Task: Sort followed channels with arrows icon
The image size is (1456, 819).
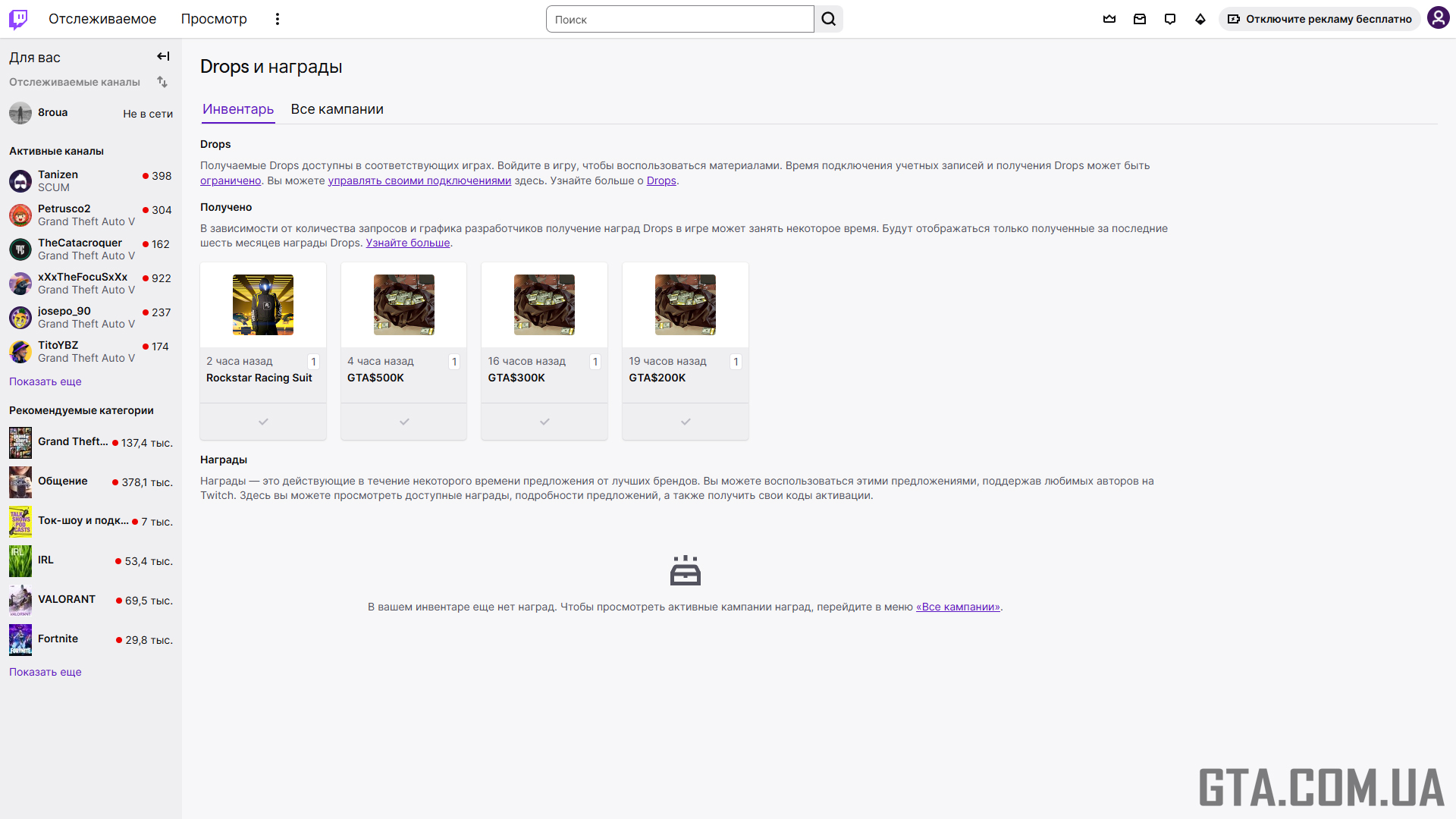Action: pyautogui.click(x=162, y=82)
